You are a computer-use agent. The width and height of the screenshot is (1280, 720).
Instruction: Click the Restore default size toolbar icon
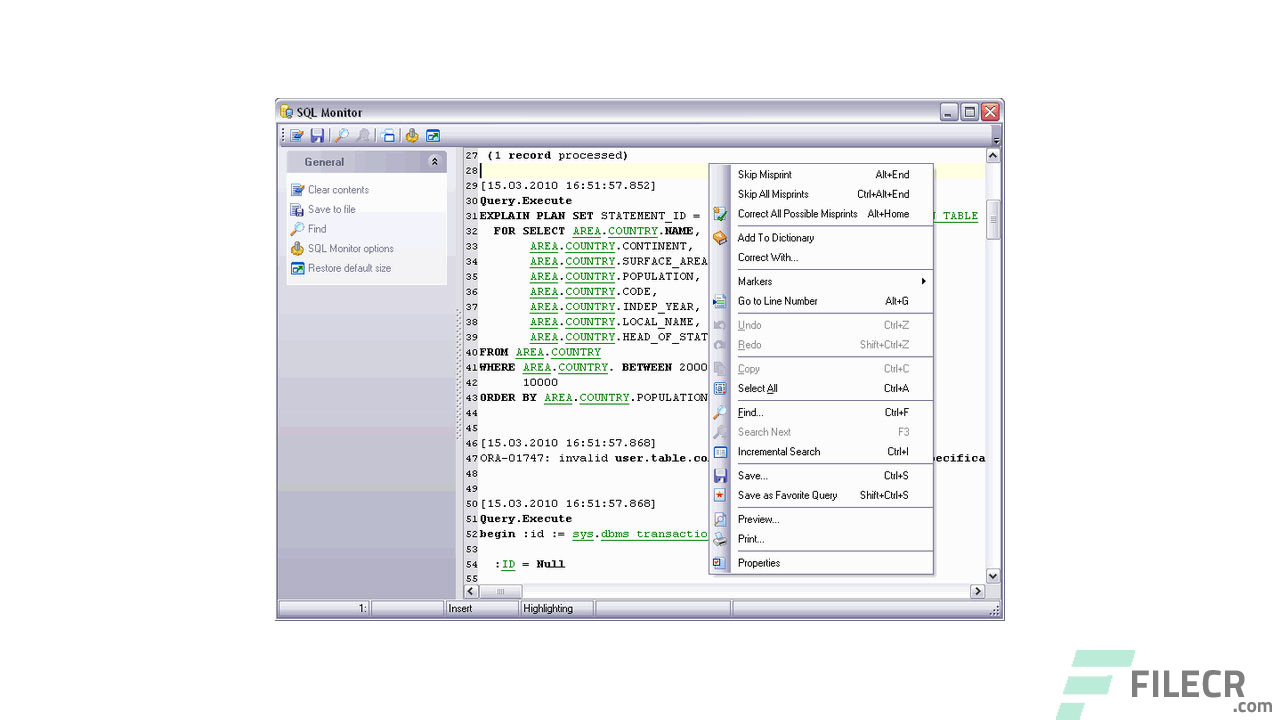click(x=433, y=136)
